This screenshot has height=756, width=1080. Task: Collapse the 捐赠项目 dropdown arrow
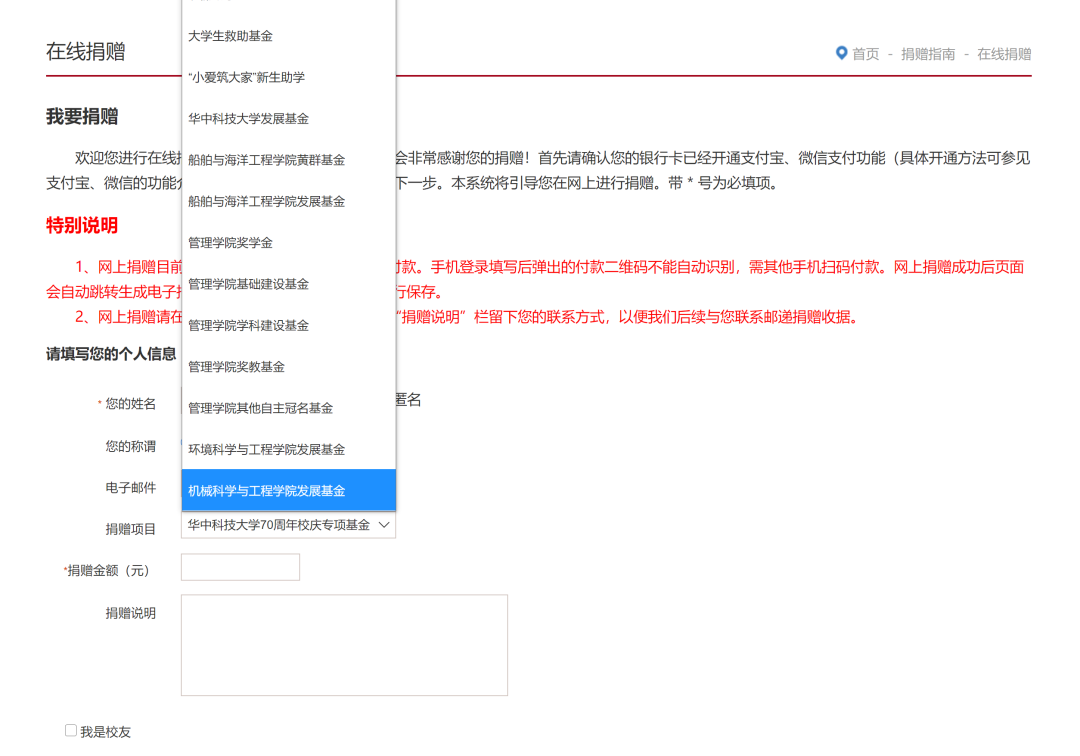pyautogui.click(x=384, y=525)
